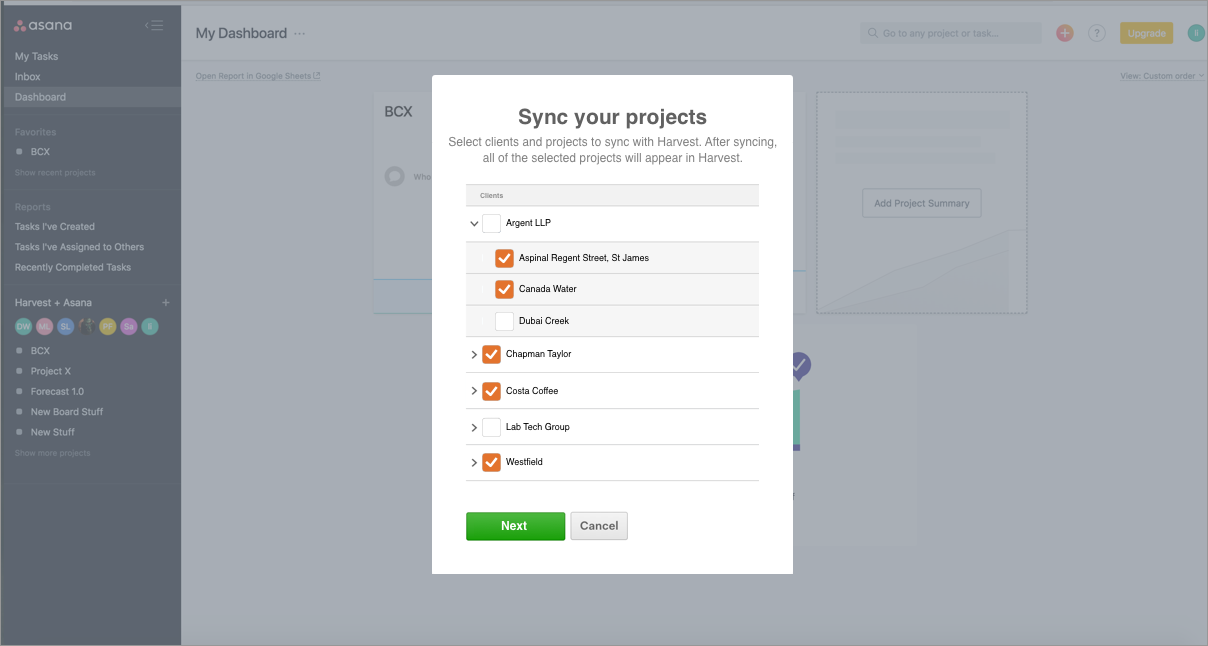Click Show more projects link
This screenshot has width=1208, height=646.
pyautogui.click(x=52, y=453)
